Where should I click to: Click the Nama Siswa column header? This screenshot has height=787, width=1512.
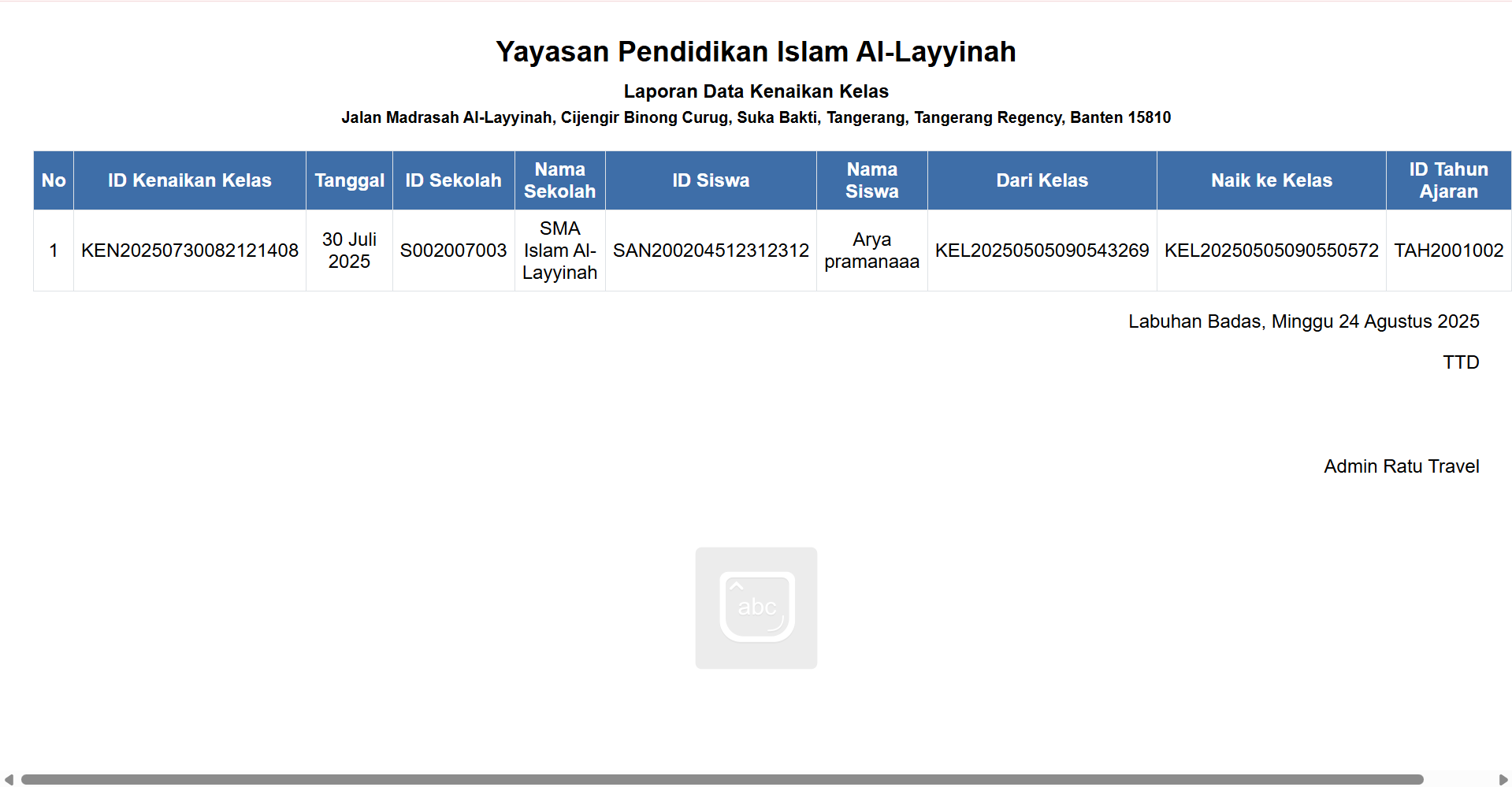(871, 180)
